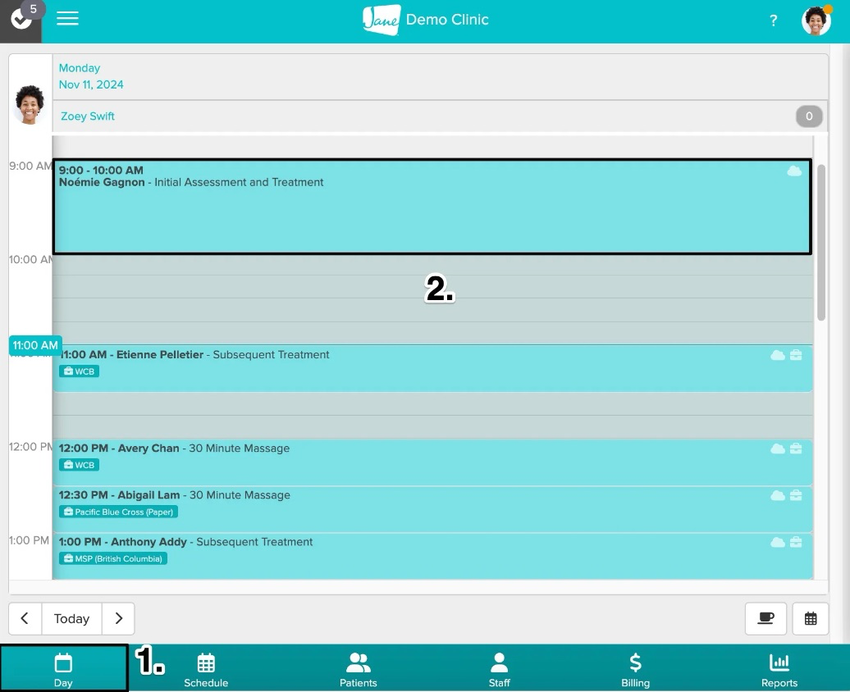Click briefcase icon on Avery Chan appointment
Viewport: 850px width, 692px height.
[796, 449]
